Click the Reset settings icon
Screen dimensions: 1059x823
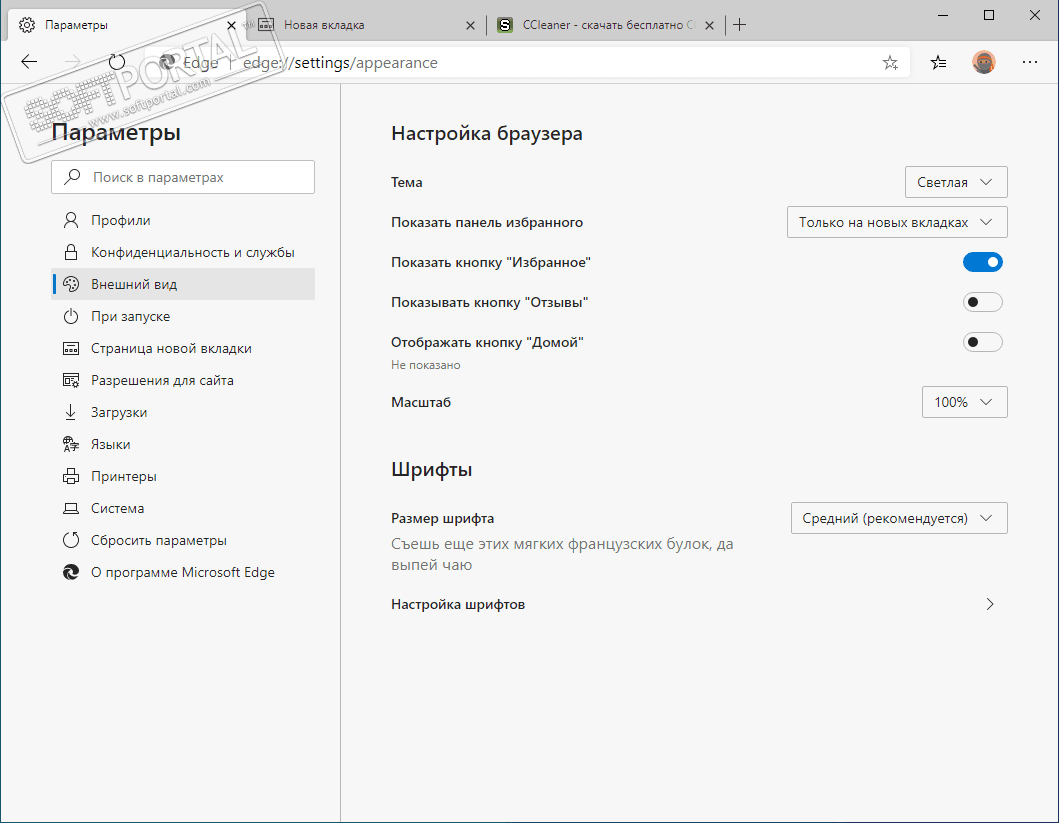click(x=70, y=540)
